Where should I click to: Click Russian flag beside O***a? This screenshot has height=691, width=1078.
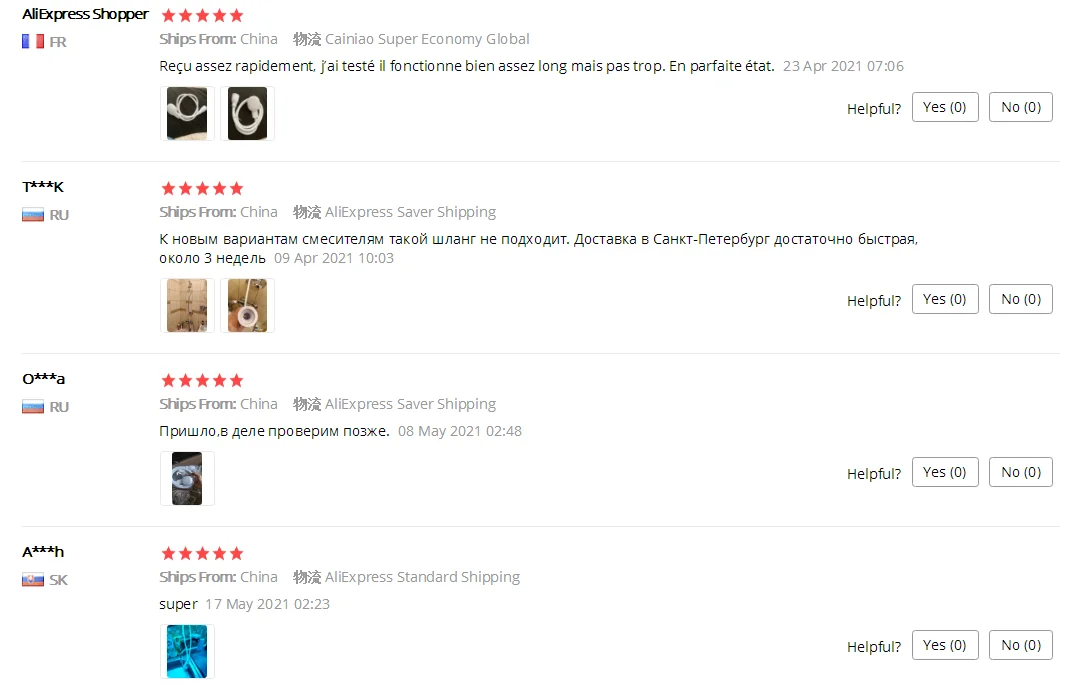(x=33, y=407)
